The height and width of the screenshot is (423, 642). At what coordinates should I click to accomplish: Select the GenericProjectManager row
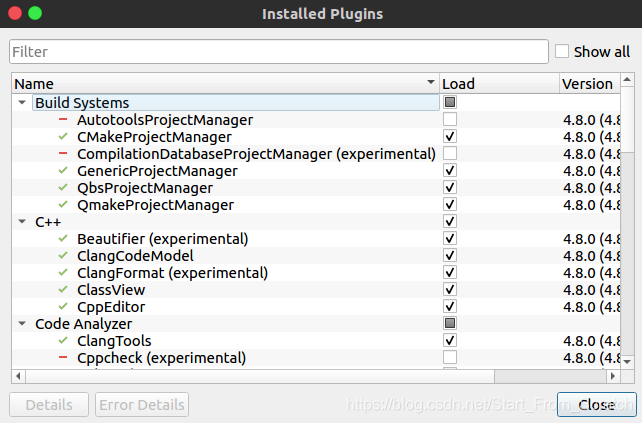316,170
